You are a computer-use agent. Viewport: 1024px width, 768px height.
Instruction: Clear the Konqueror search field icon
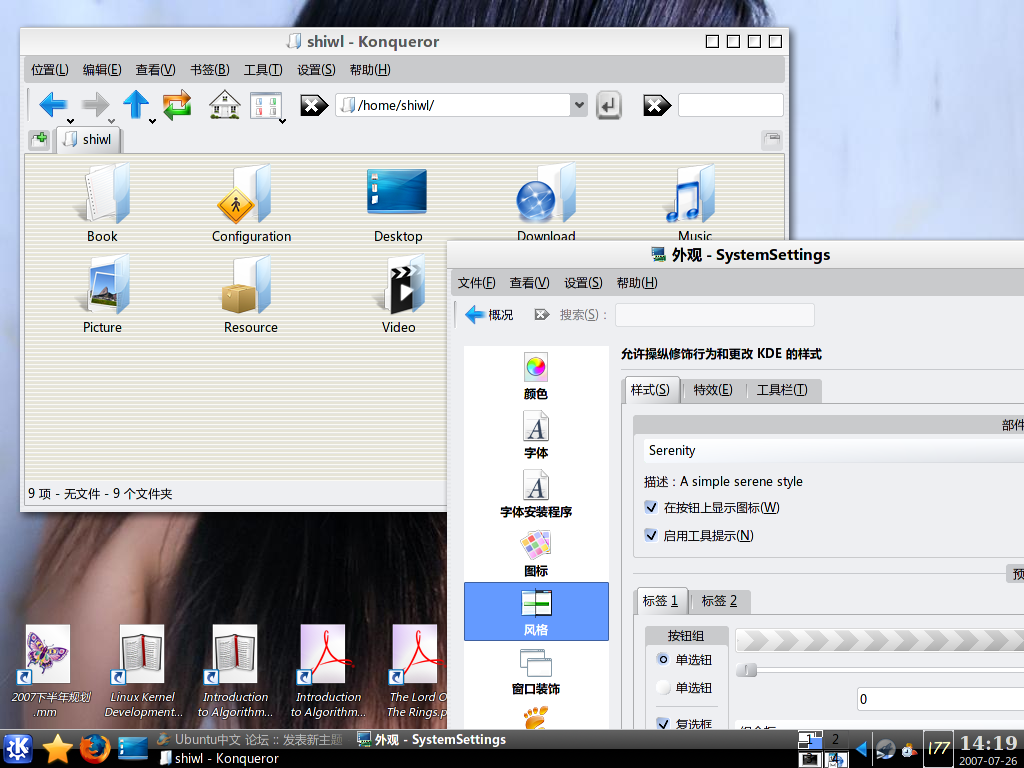click(x=656, y=104)
